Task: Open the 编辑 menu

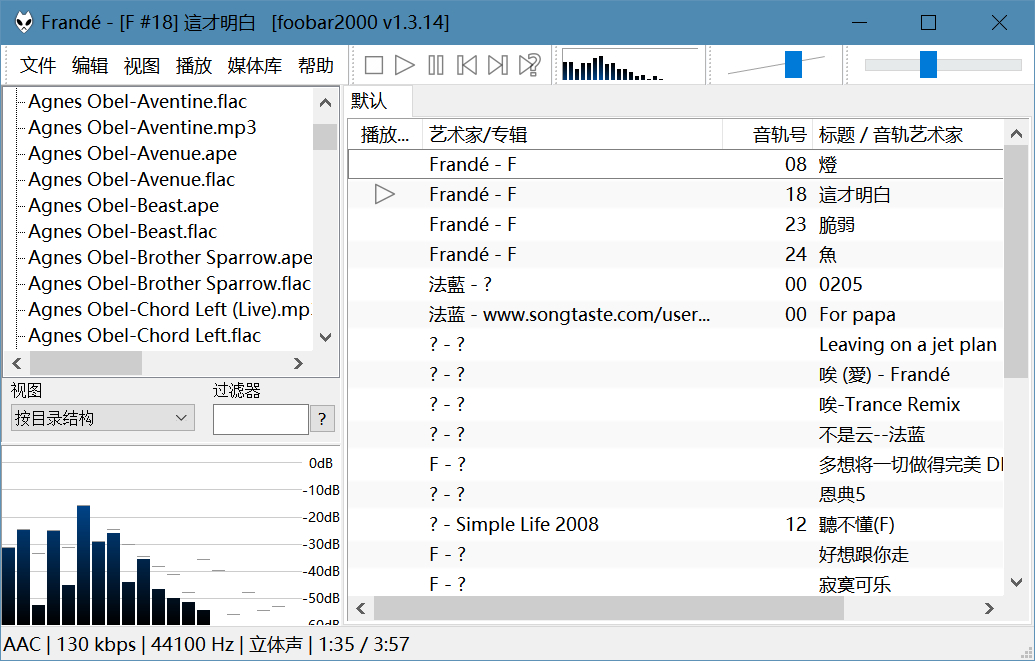Action: [90, 65]
